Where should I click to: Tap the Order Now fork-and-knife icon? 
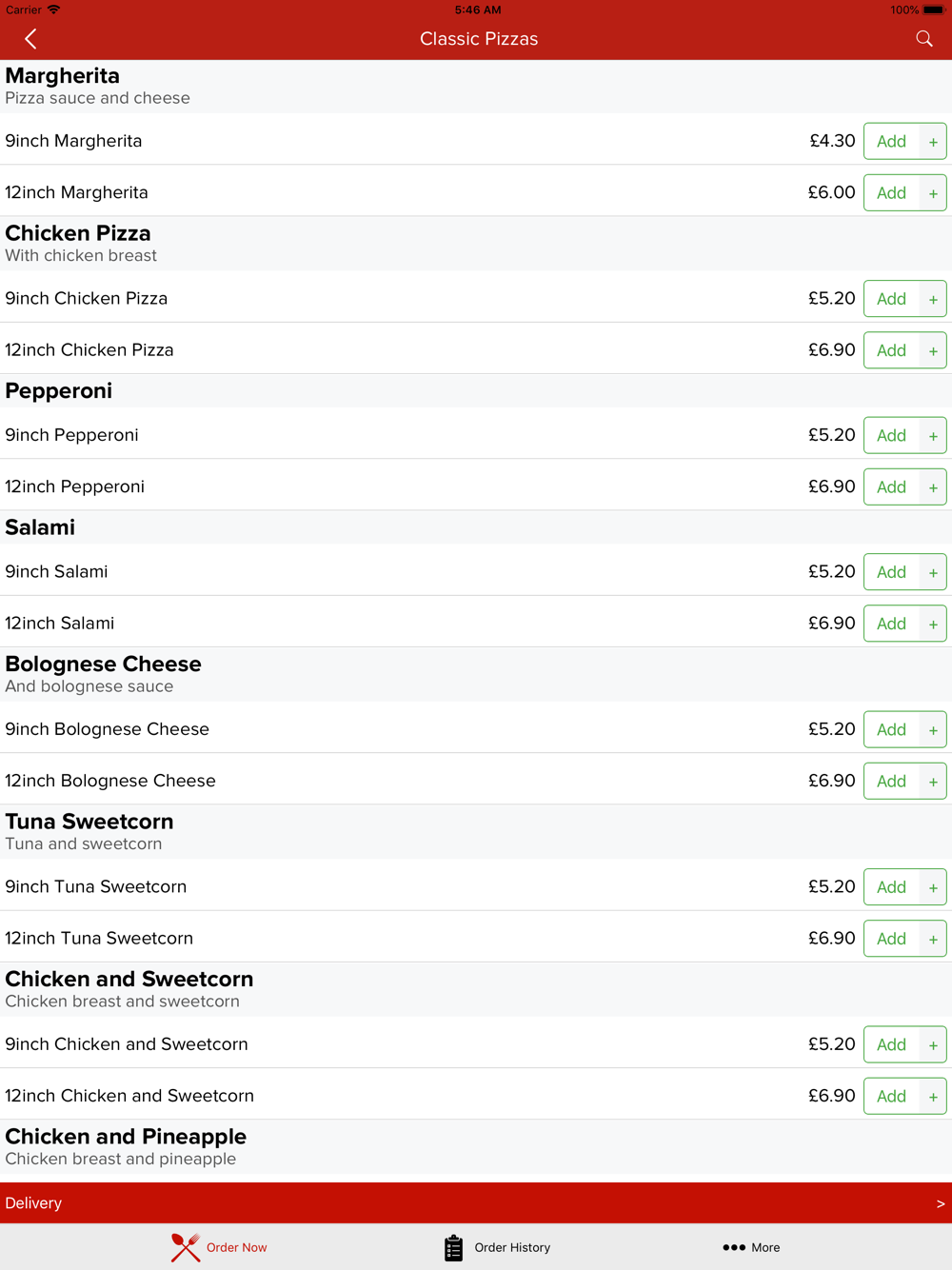click(186, 1247)
